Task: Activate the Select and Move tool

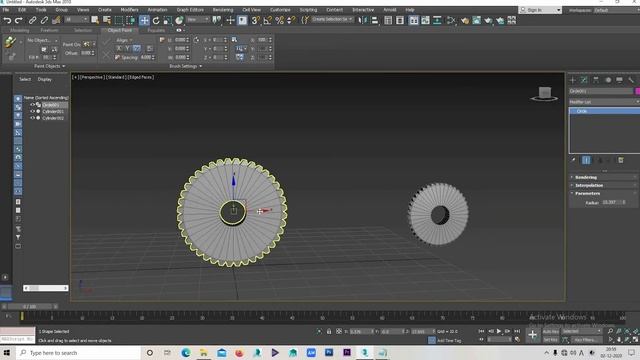Action: pyautogui.click(x=144, y=20)
